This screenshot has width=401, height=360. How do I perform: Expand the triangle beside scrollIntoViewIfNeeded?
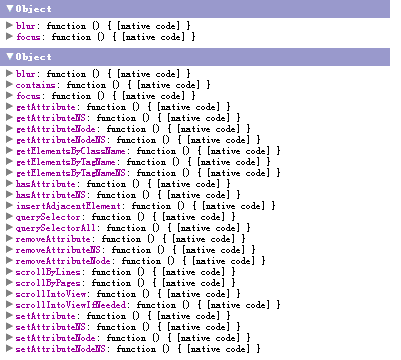(9, 304)
